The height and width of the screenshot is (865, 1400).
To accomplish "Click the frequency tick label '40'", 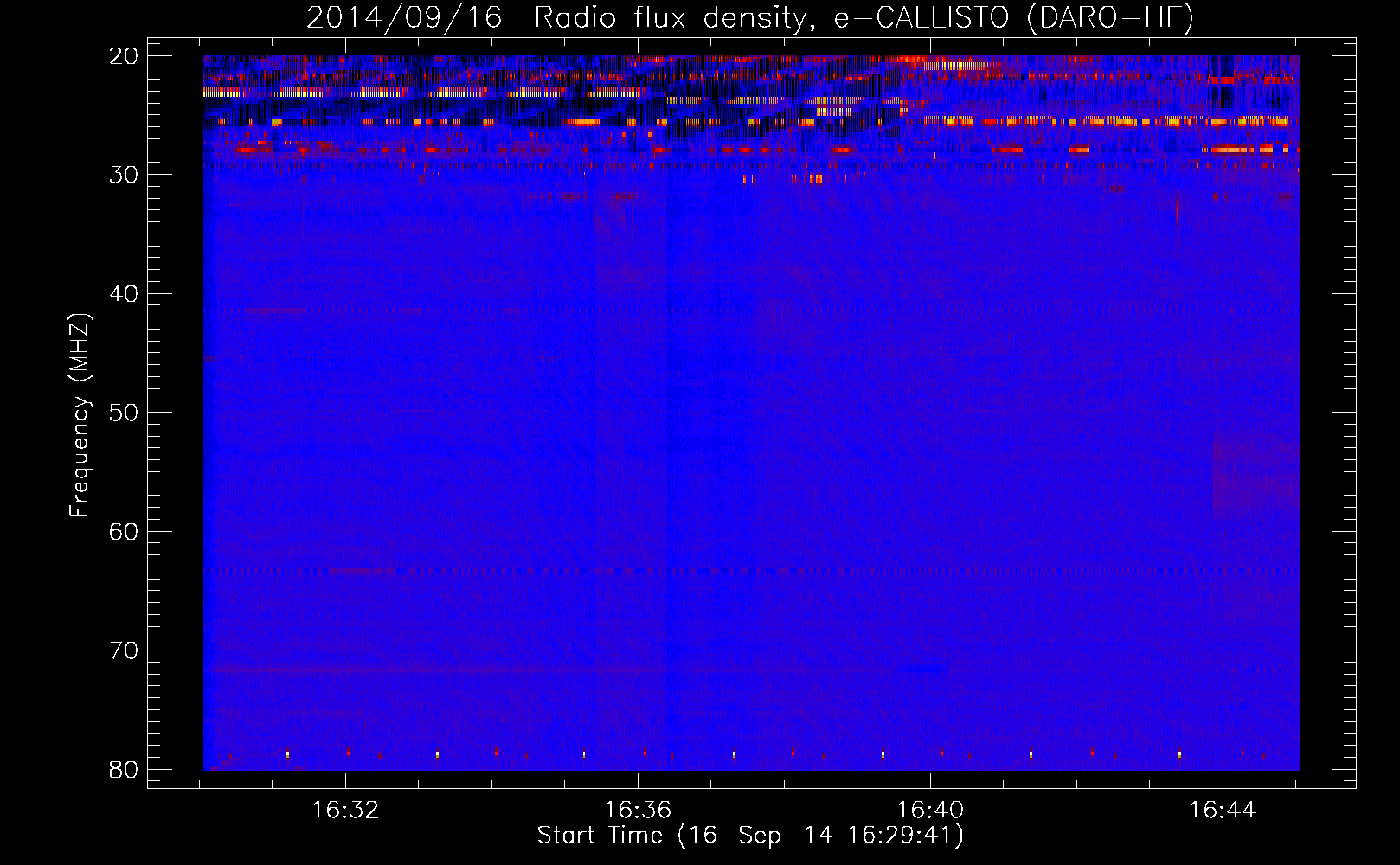I will [x=124, y=294].
